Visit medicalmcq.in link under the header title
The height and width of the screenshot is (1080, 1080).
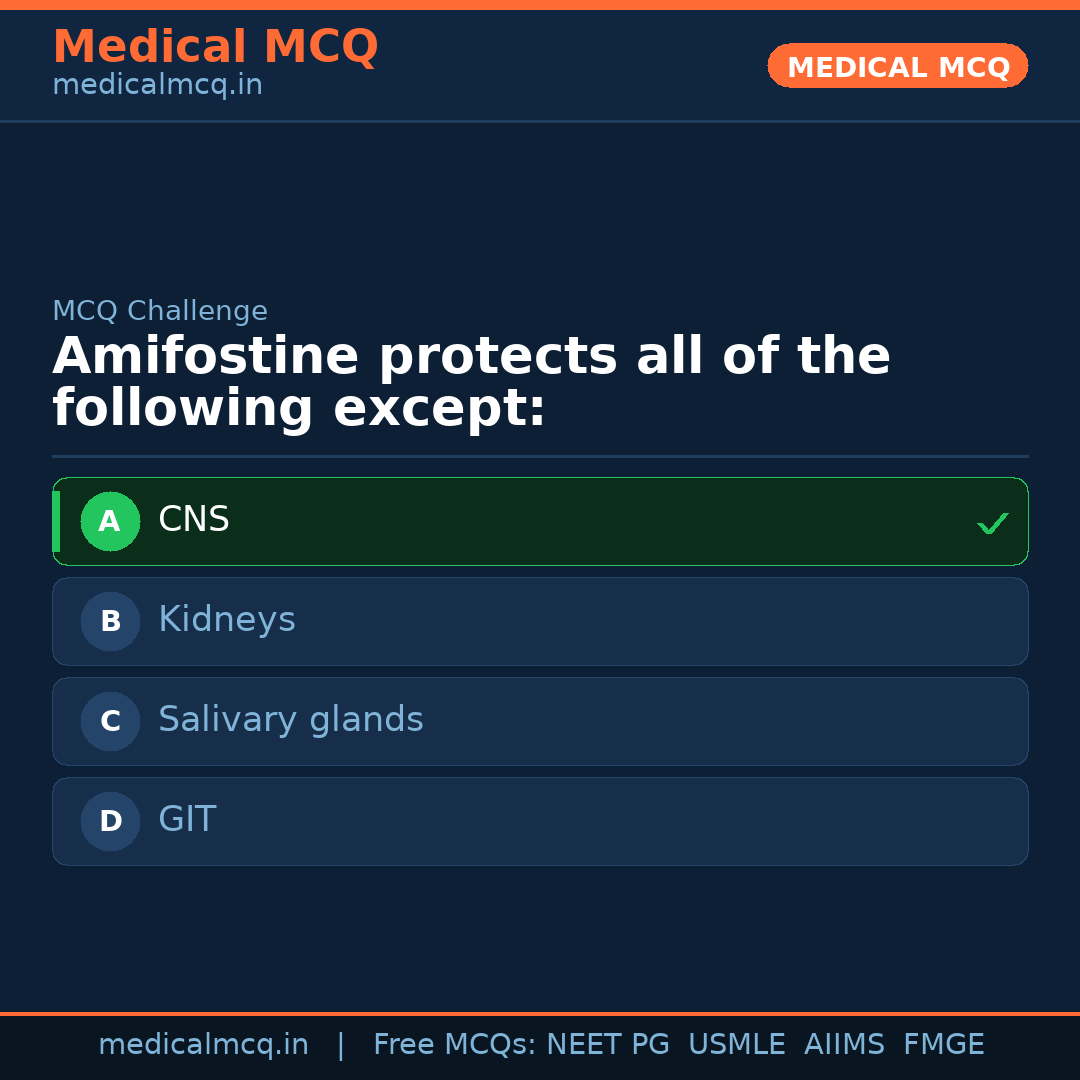coord(157,86)
